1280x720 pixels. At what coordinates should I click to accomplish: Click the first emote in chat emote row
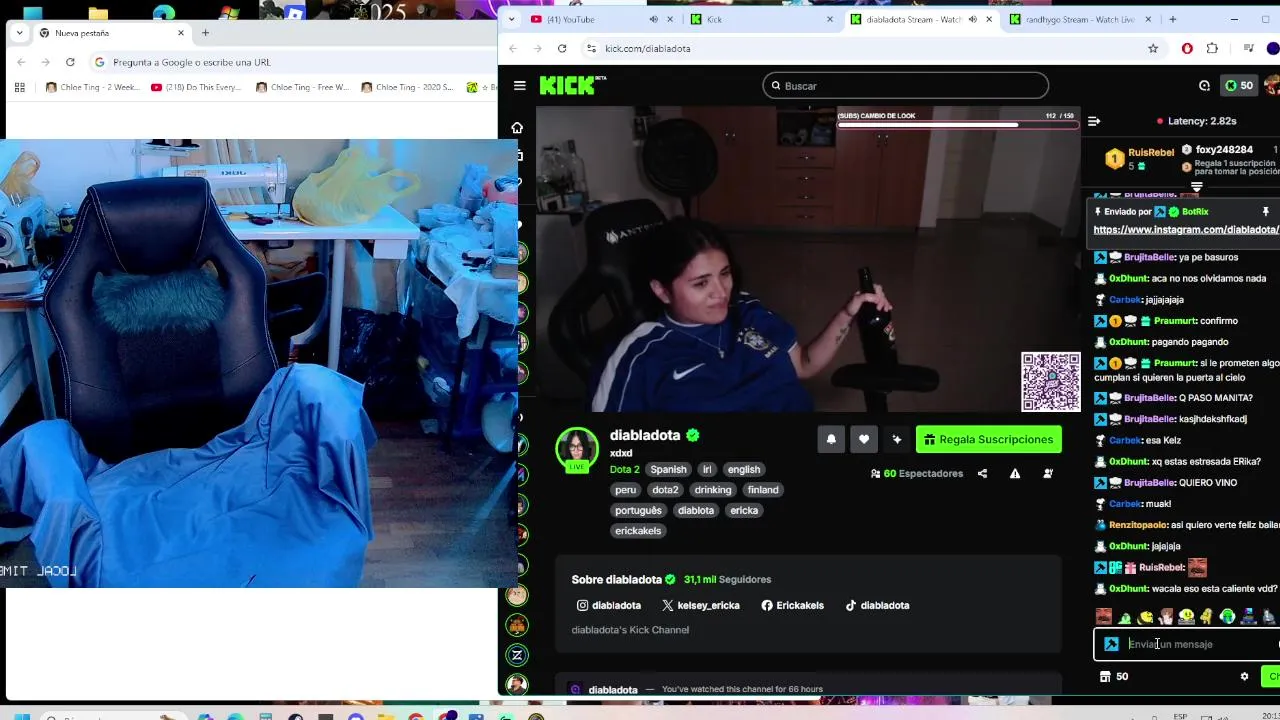tap(1104, 617)
